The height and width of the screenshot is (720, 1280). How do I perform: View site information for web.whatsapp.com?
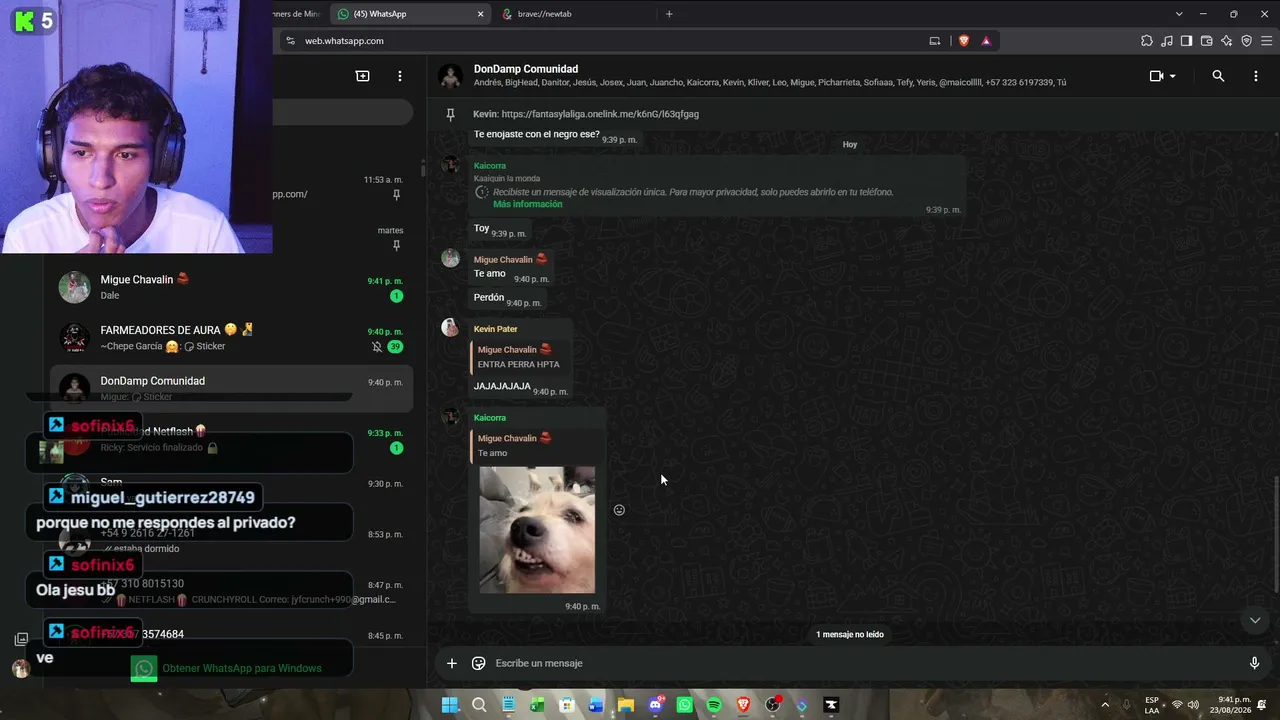290,41
